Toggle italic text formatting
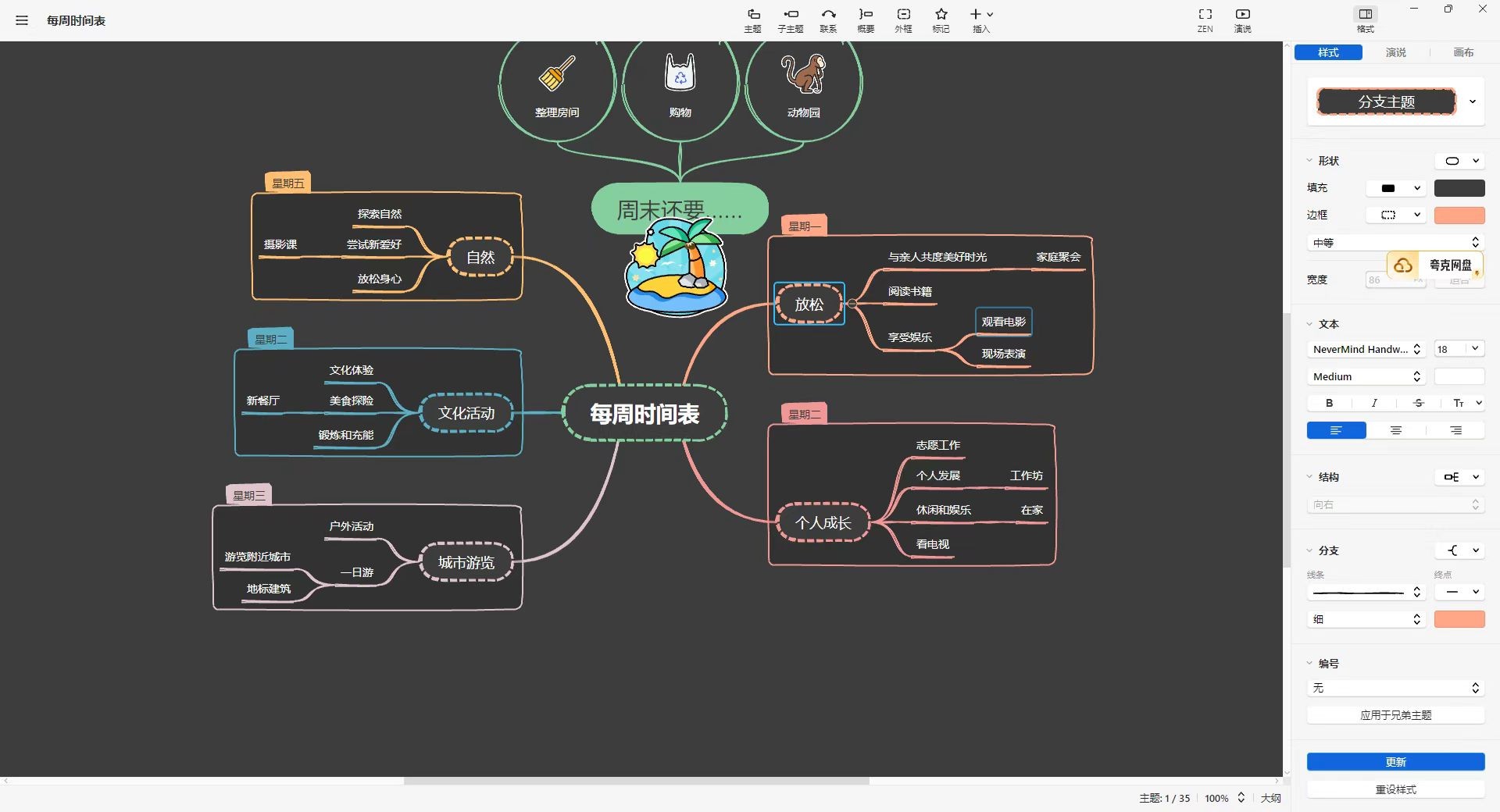 (x=1373, y=403)
